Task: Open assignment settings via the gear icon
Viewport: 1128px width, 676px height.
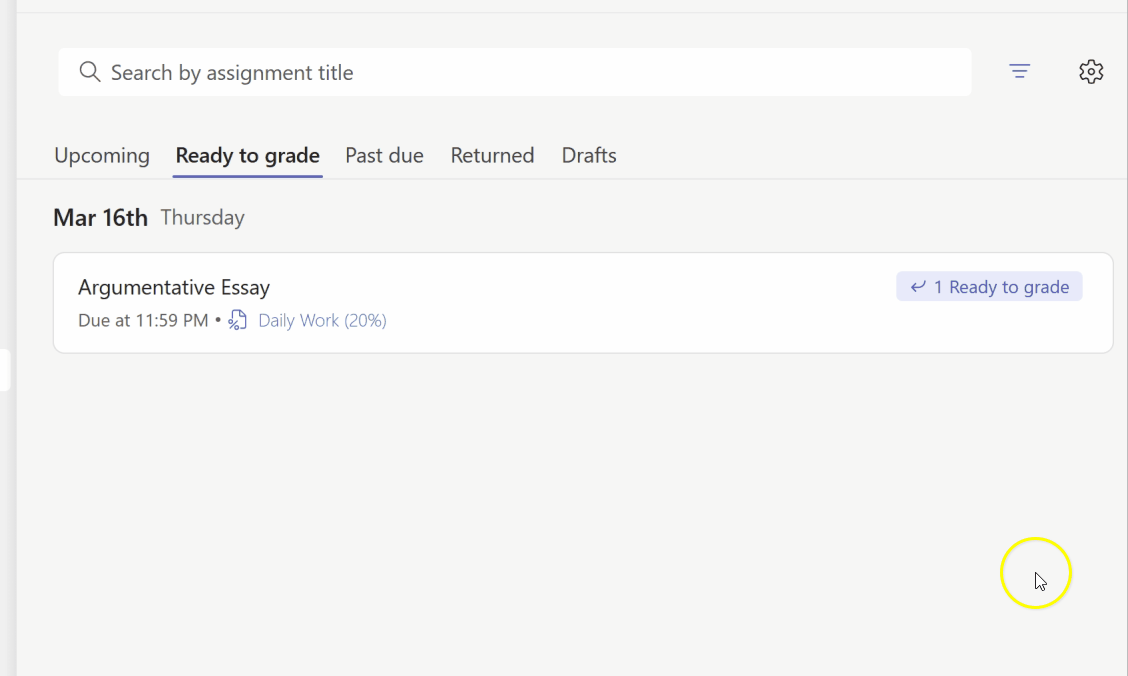Action: coord(1091,71)
